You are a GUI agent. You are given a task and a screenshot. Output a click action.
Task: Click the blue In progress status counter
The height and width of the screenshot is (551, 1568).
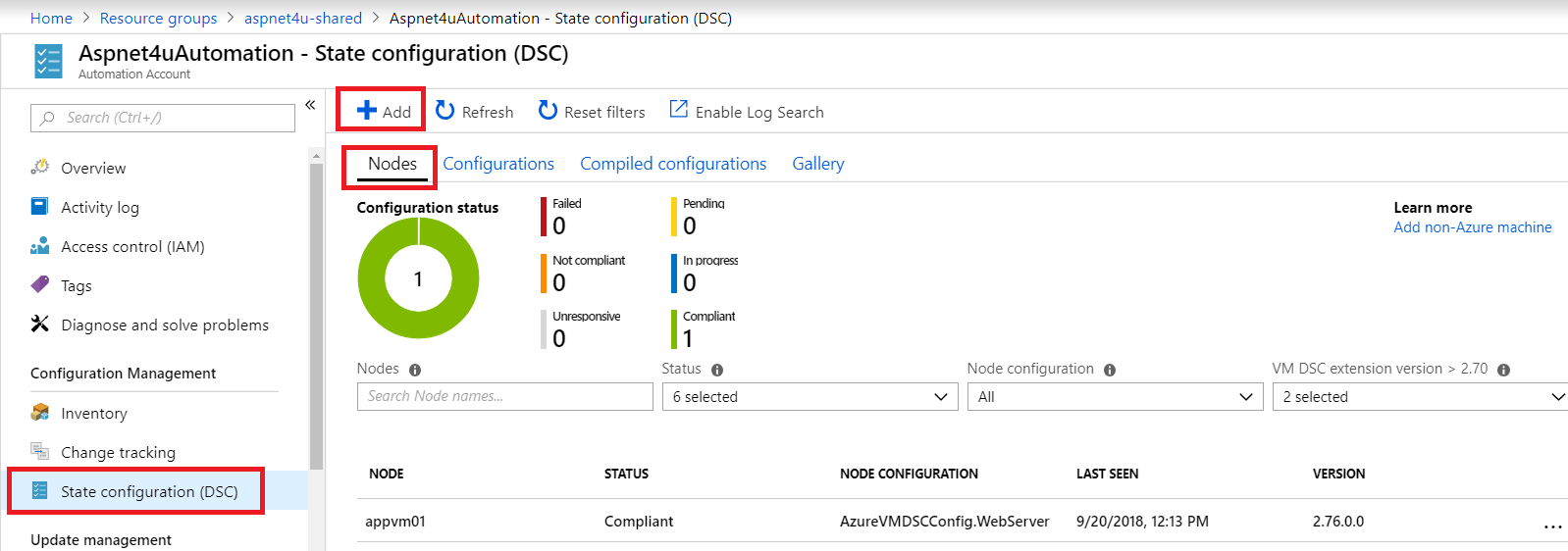[705, 274]
